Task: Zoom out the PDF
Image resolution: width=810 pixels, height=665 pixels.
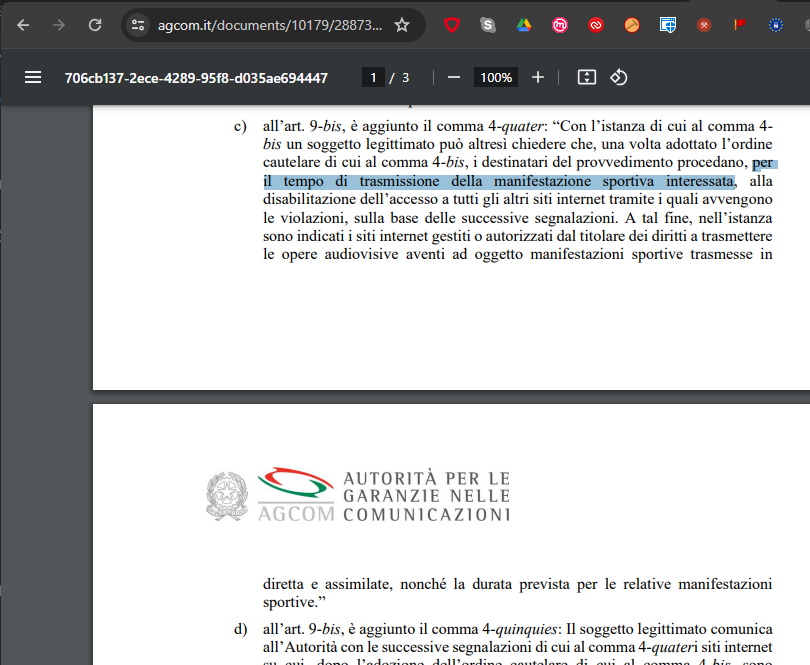Action: click(x=454, y=78)
